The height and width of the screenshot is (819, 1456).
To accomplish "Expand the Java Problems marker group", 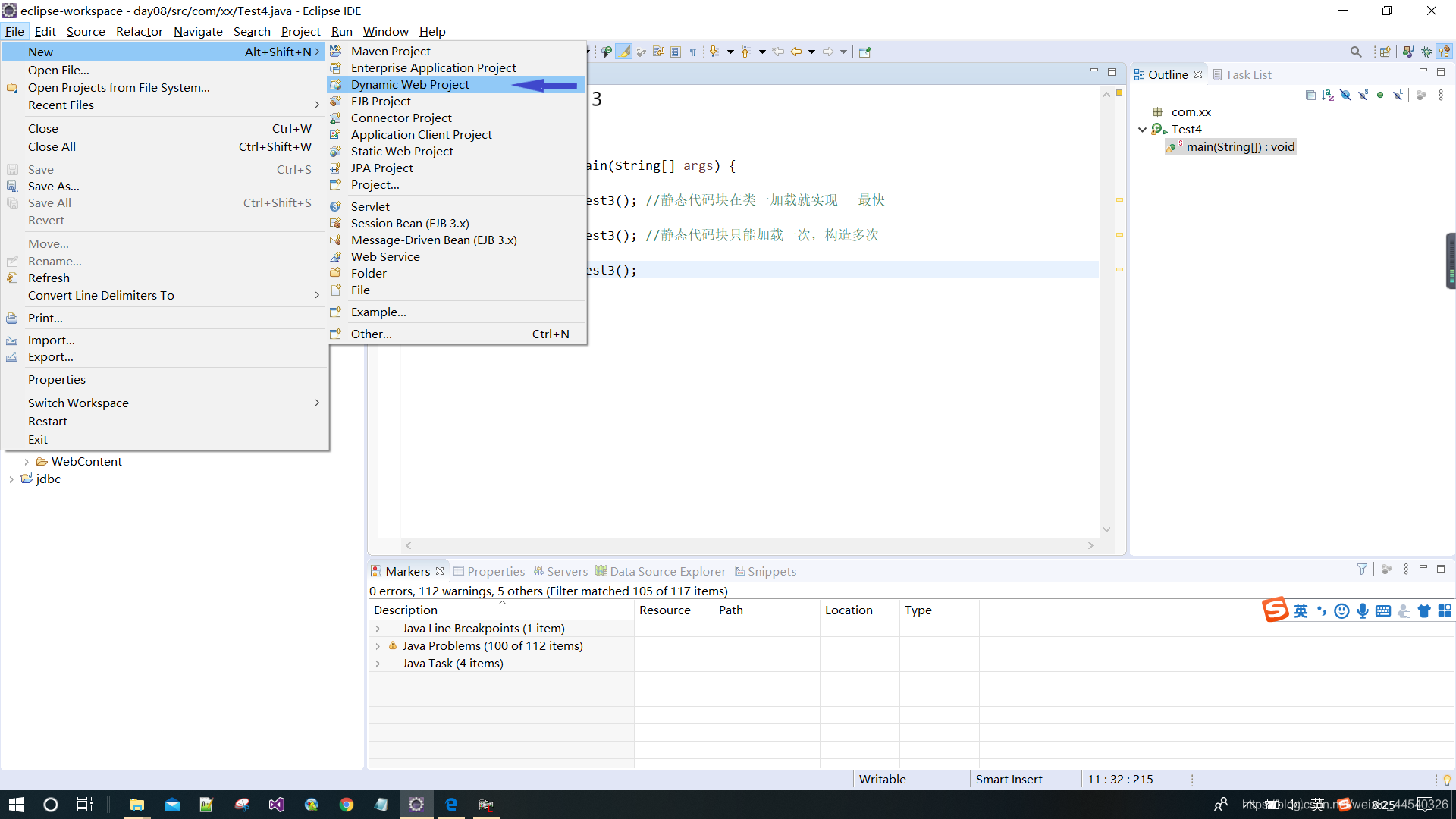I will [379, 645].
